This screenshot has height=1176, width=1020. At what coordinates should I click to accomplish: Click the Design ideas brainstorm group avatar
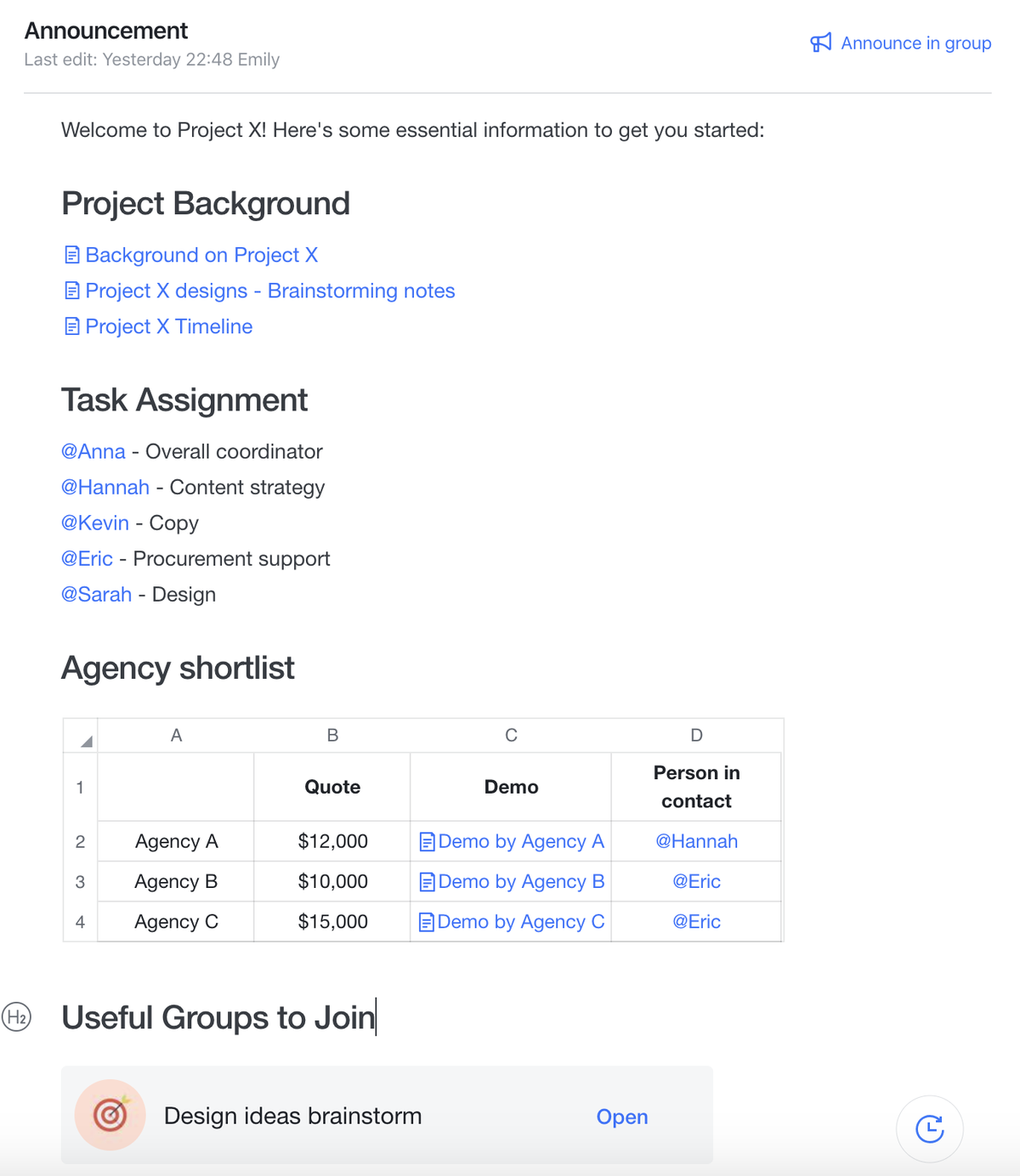[x=110, y=1115]
